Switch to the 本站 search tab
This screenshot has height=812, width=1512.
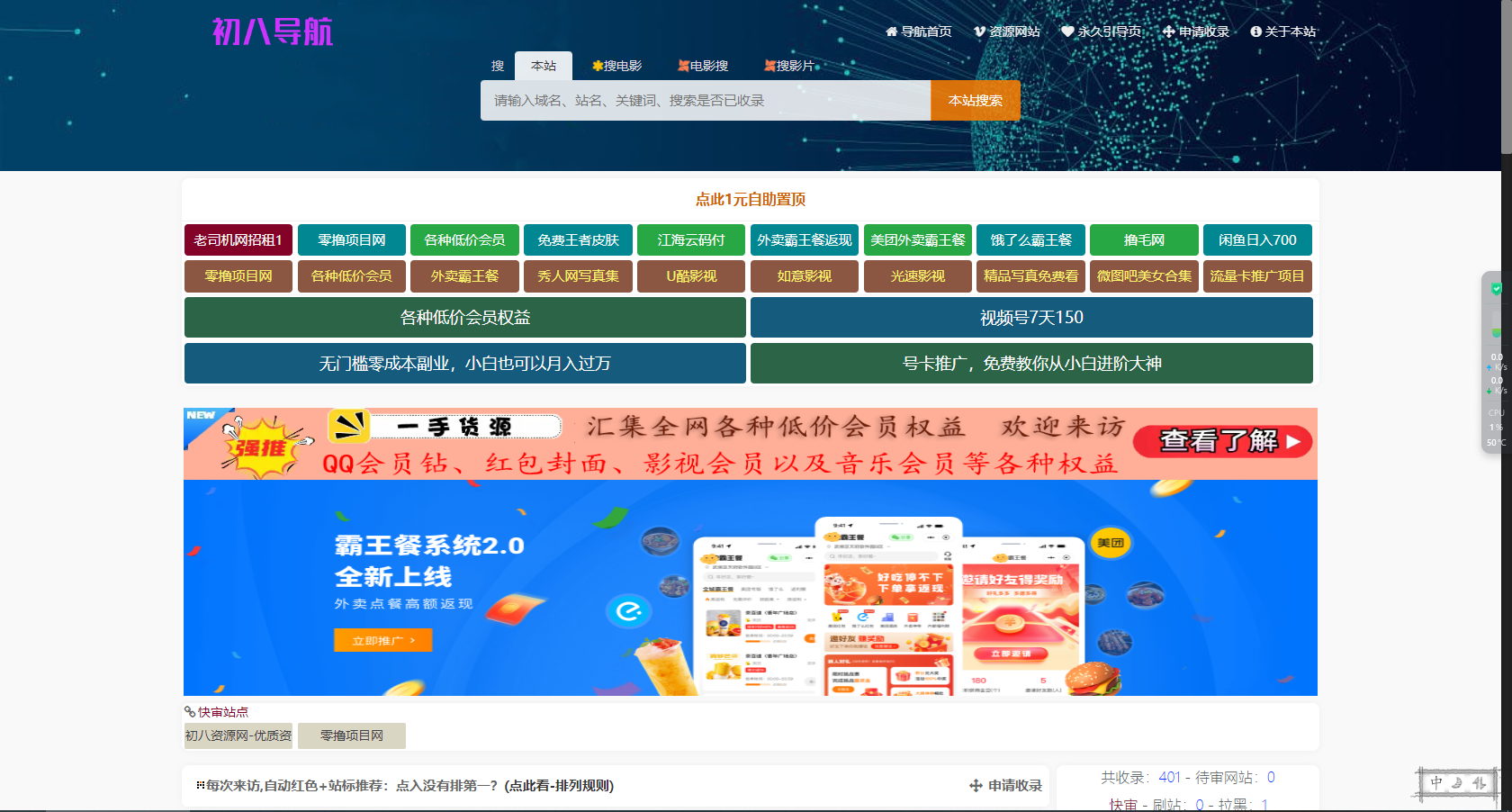(x=544, y=65)
